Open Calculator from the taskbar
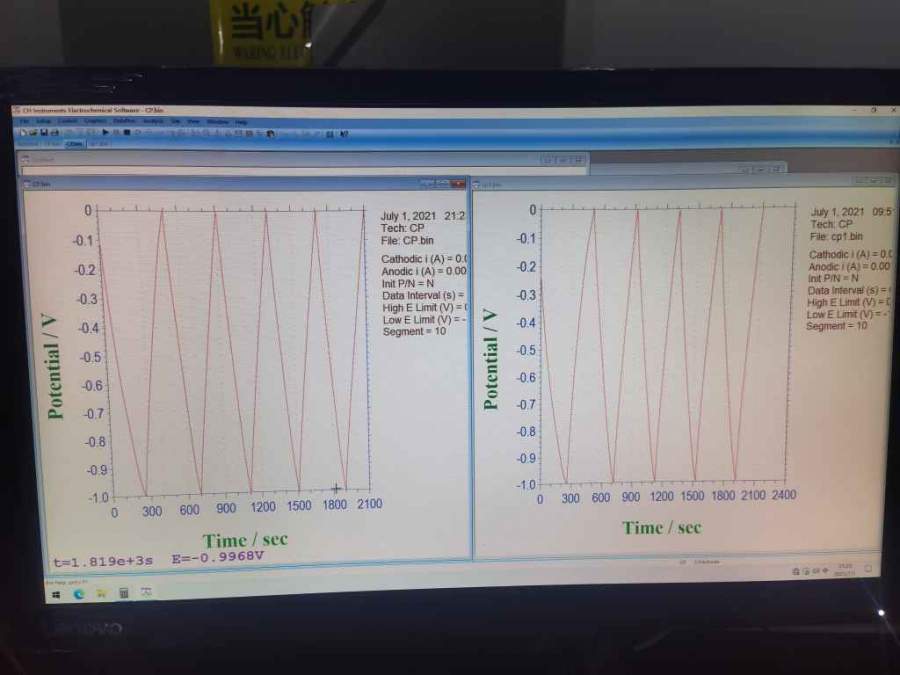The height and width of the screenshot is (675, 900). coord(124,593)
